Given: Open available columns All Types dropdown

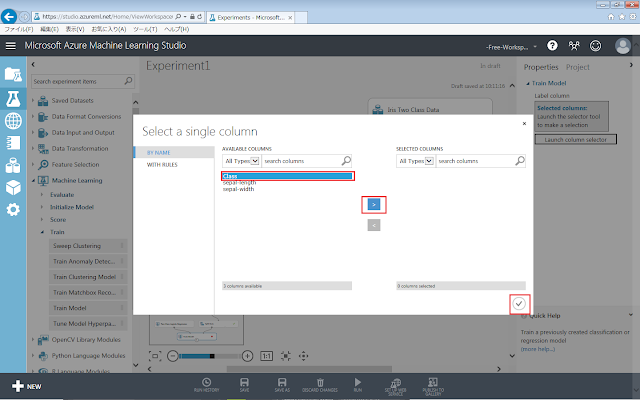Looking at the screenshot, I should tap(242, 160).
